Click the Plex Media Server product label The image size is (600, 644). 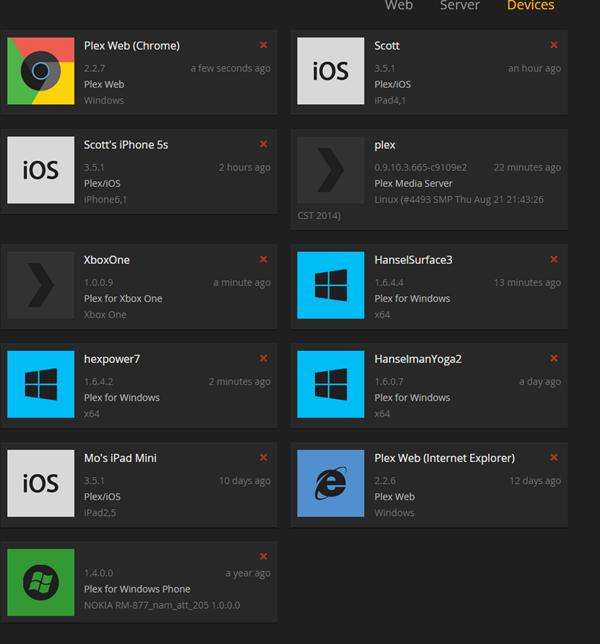413,184
